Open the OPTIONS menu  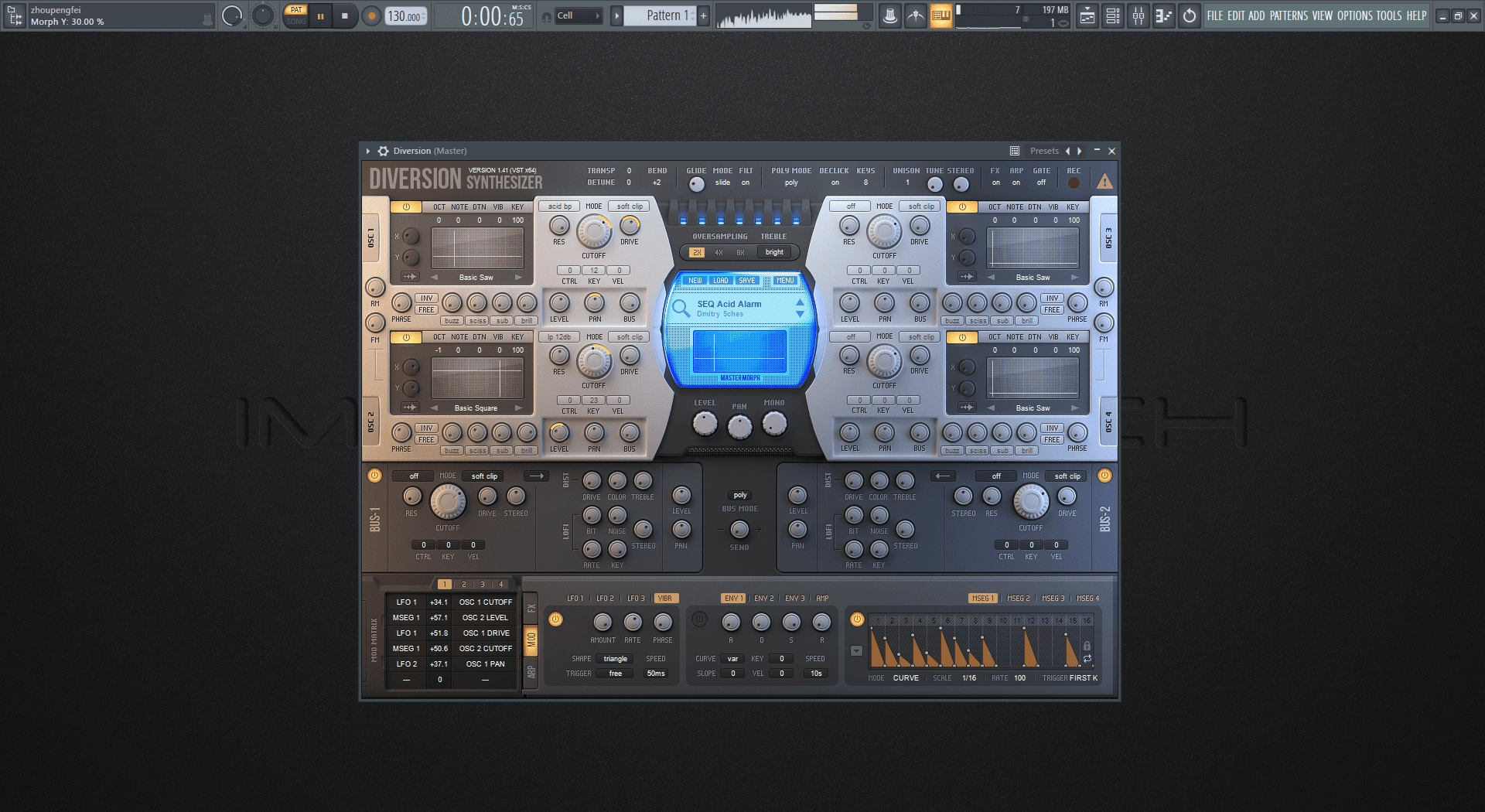coord(1355,15)
